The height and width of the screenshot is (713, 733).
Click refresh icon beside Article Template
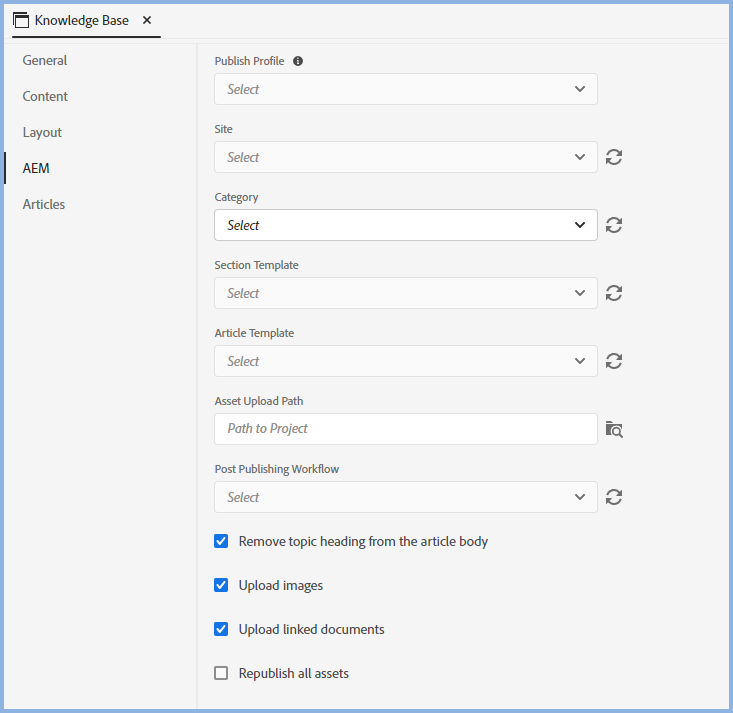tap(614, 361)
